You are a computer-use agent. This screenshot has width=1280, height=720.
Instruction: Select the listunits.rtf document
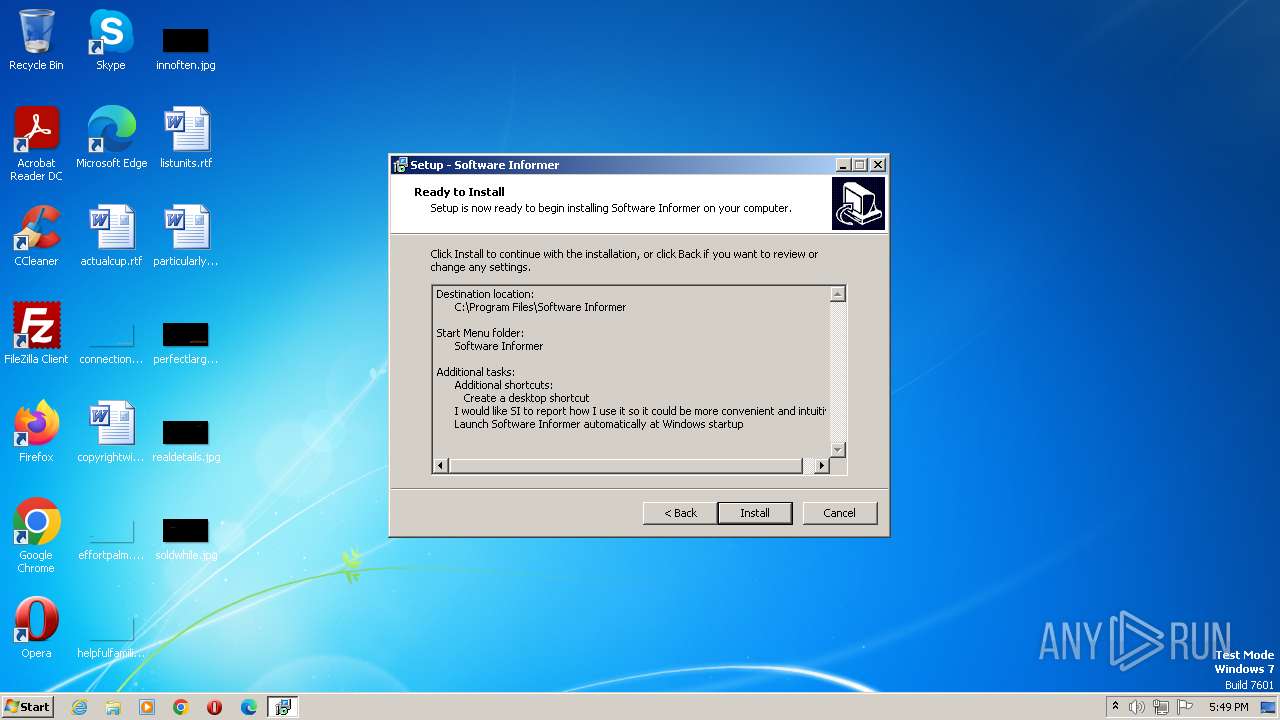[186, 137]
